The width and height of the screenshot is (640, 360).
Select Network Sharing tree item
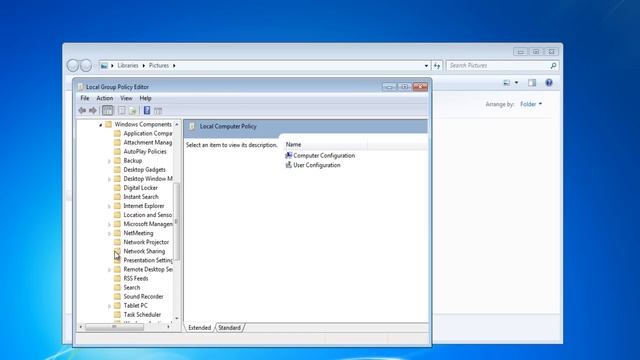(144, 251)
